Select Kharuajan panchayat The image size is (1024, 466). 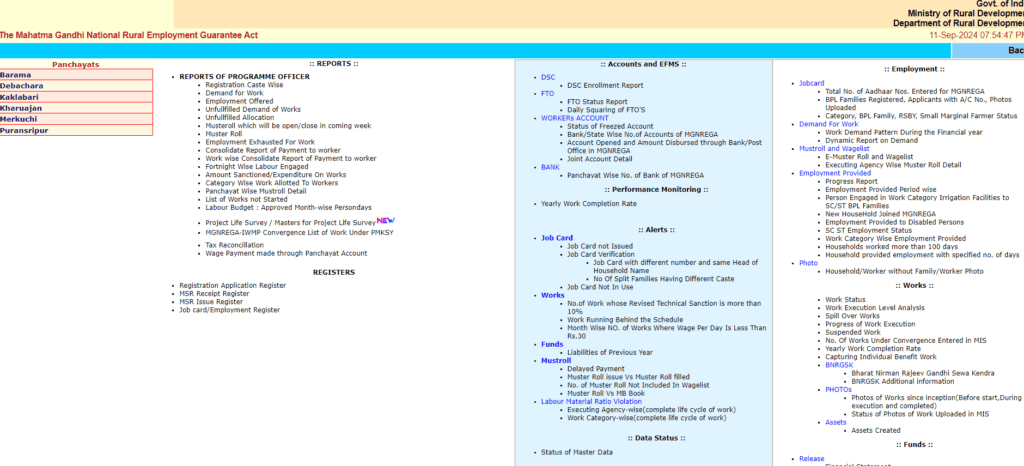click(x=22, y=108)
